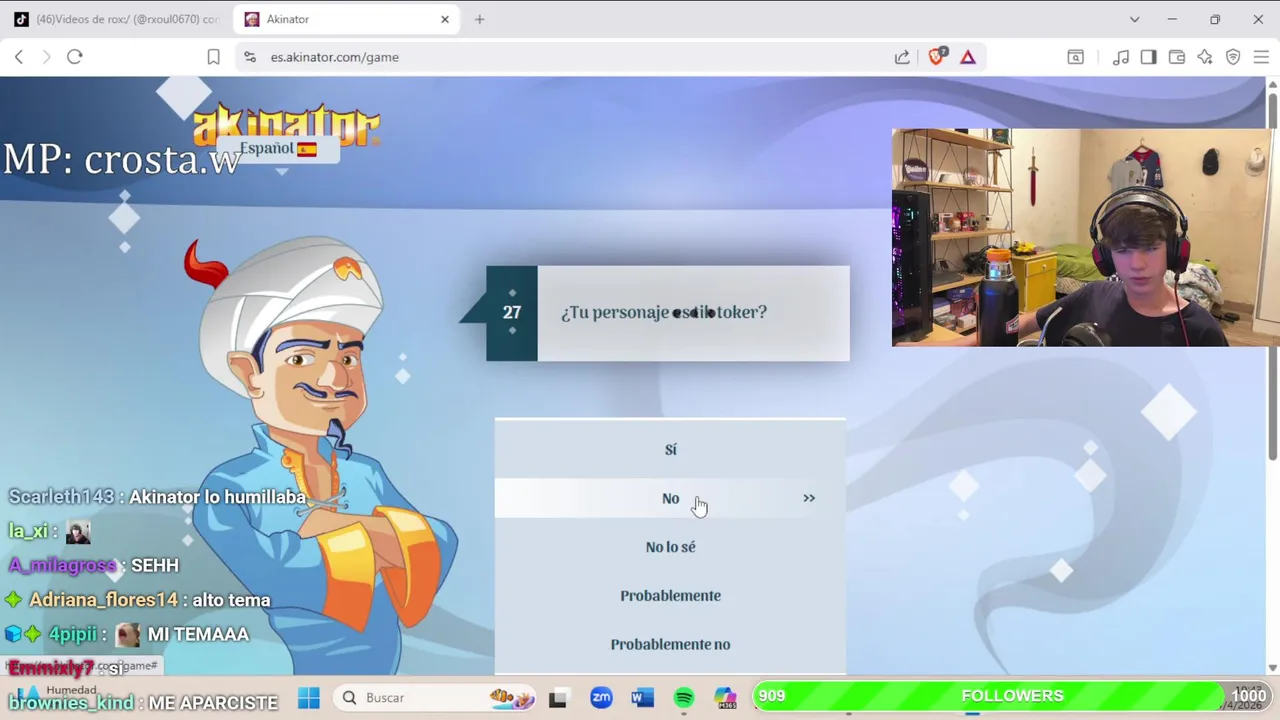Click the taskbar Buscar search box
Viewport: 1280px width, 720px height.
434,697
